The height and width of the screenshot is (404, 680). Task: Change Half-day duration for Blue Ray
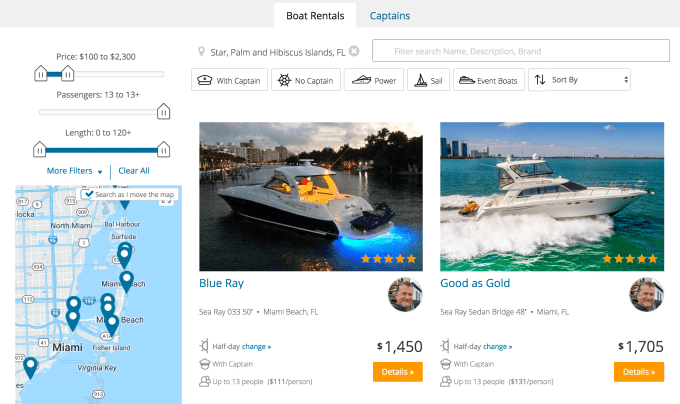(x=256, y=347)
